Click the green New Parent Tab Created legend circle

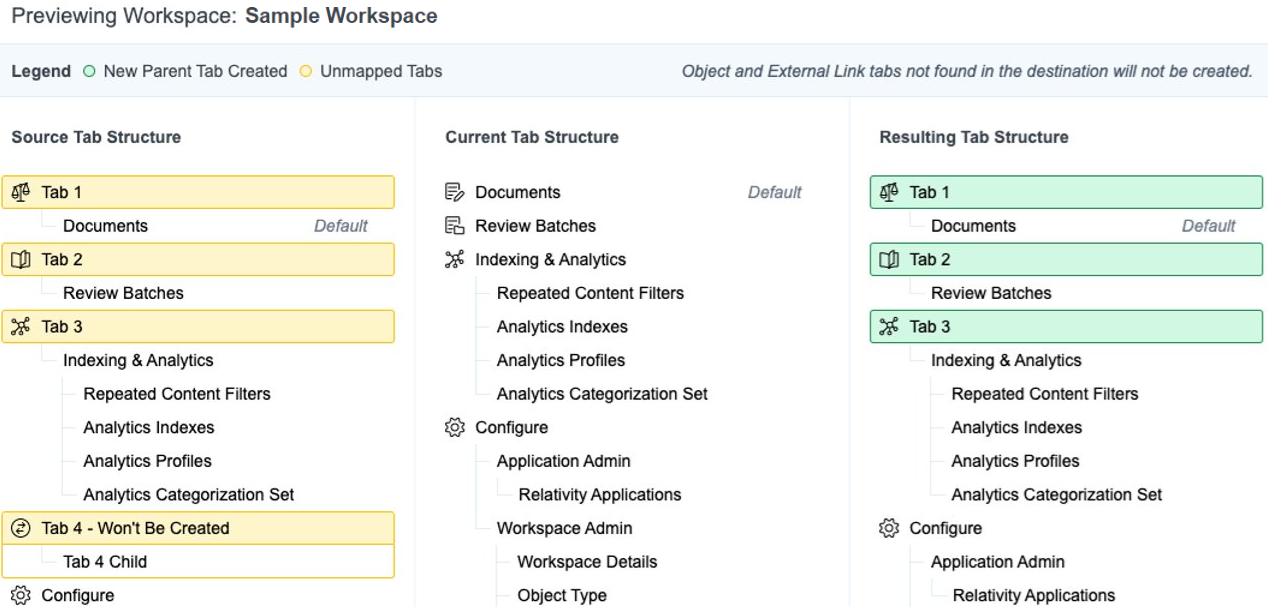89,72
